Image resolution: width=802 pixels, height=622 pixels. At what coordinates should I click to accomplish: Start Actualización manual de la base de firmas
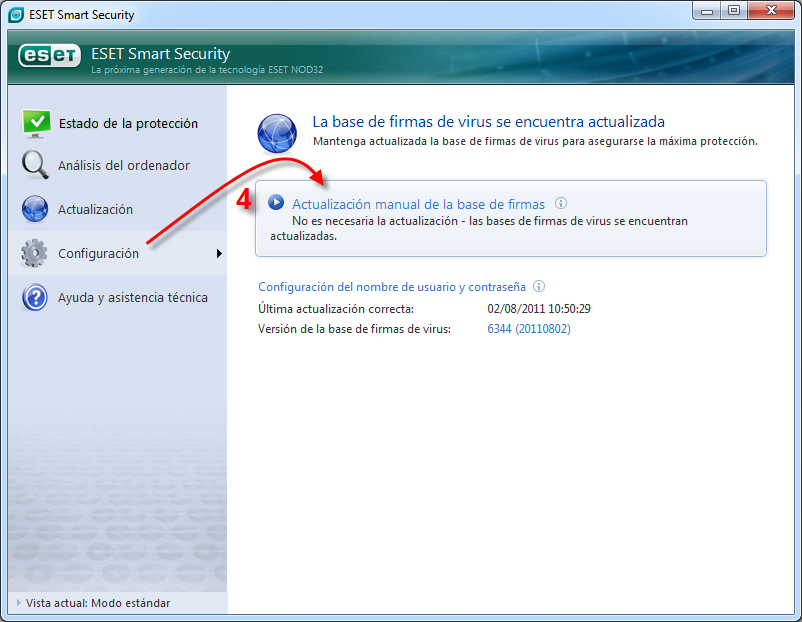click(418, 204)
